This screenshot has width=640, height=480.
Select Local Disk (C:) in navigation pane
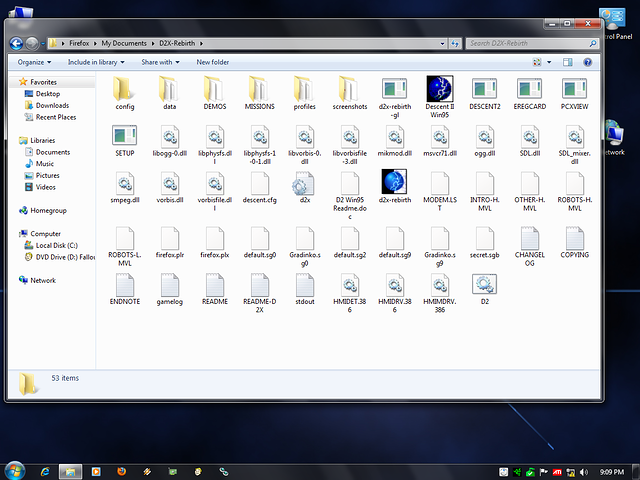click(57, 244)
